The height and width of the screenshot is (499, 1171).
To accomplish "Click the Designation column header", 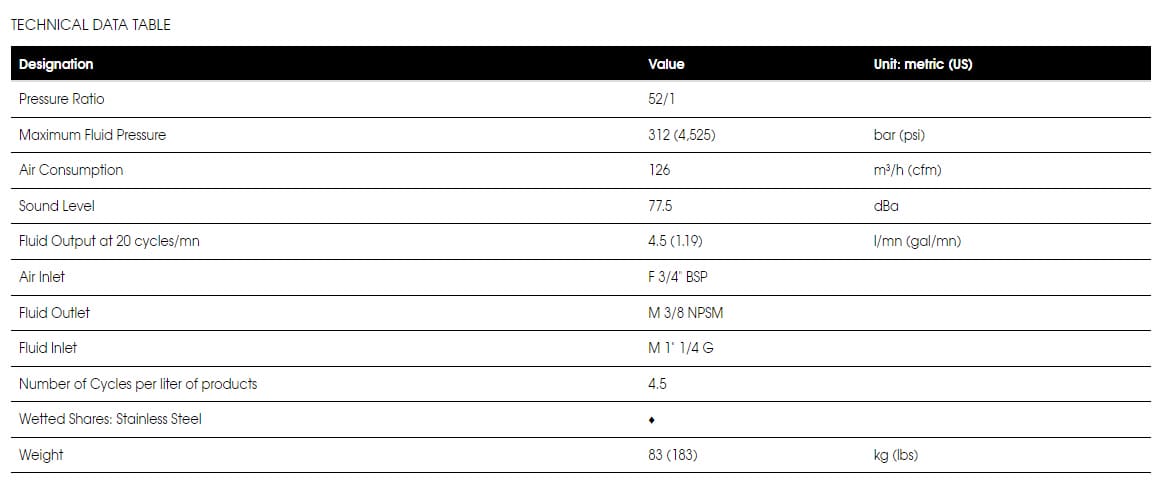I will (x=56, y=64).
